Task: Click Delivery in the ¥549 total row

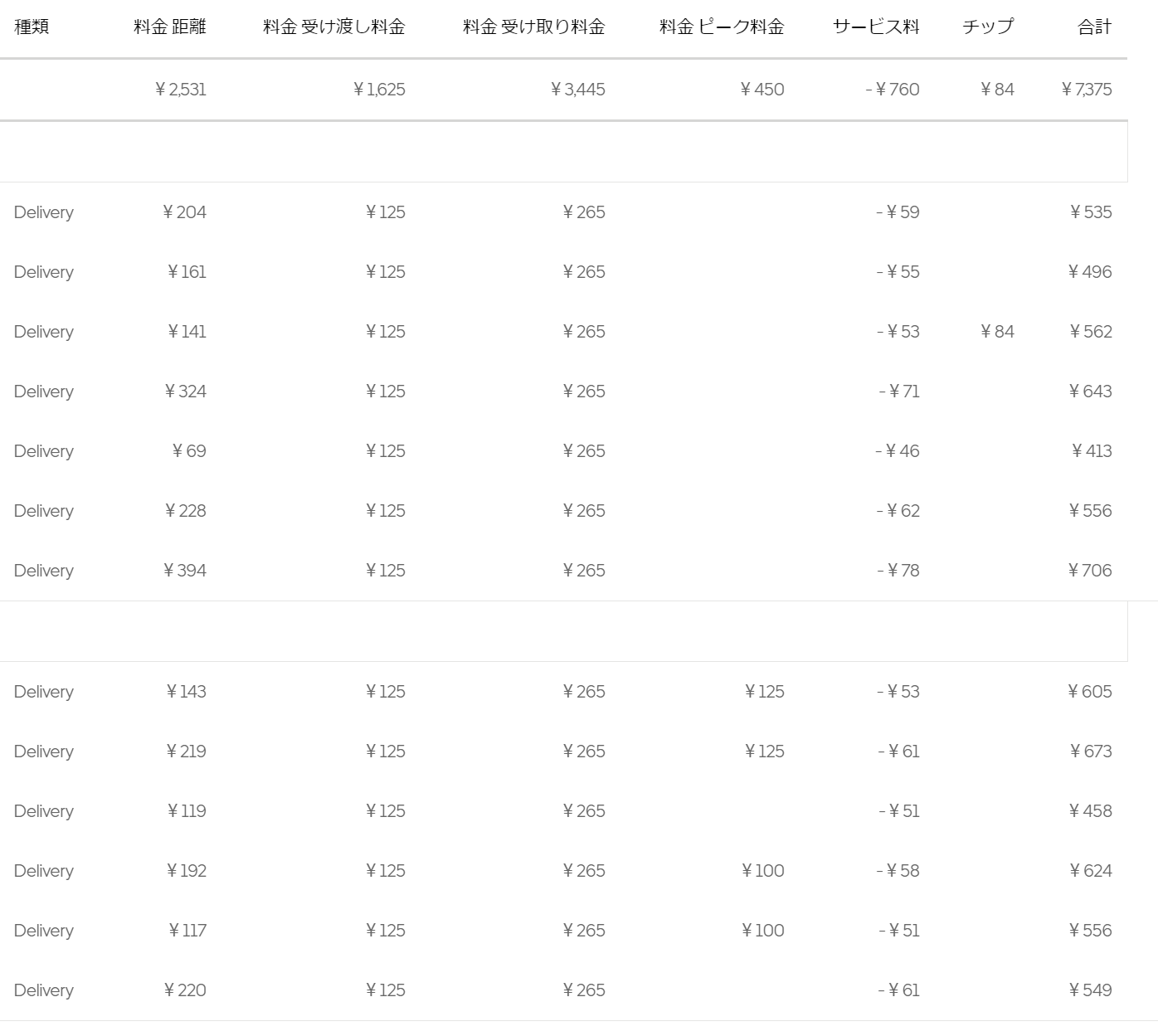Action: (x=44, y=990)
